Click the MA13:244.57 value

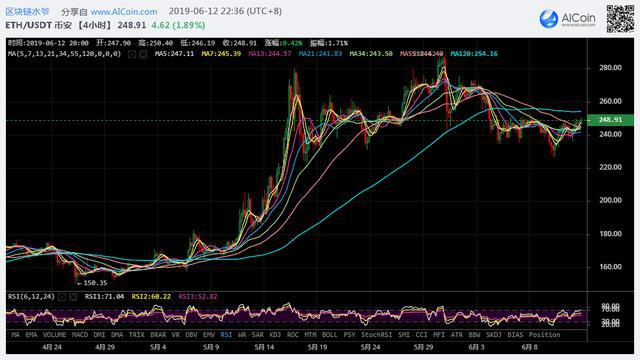point(270,54)
